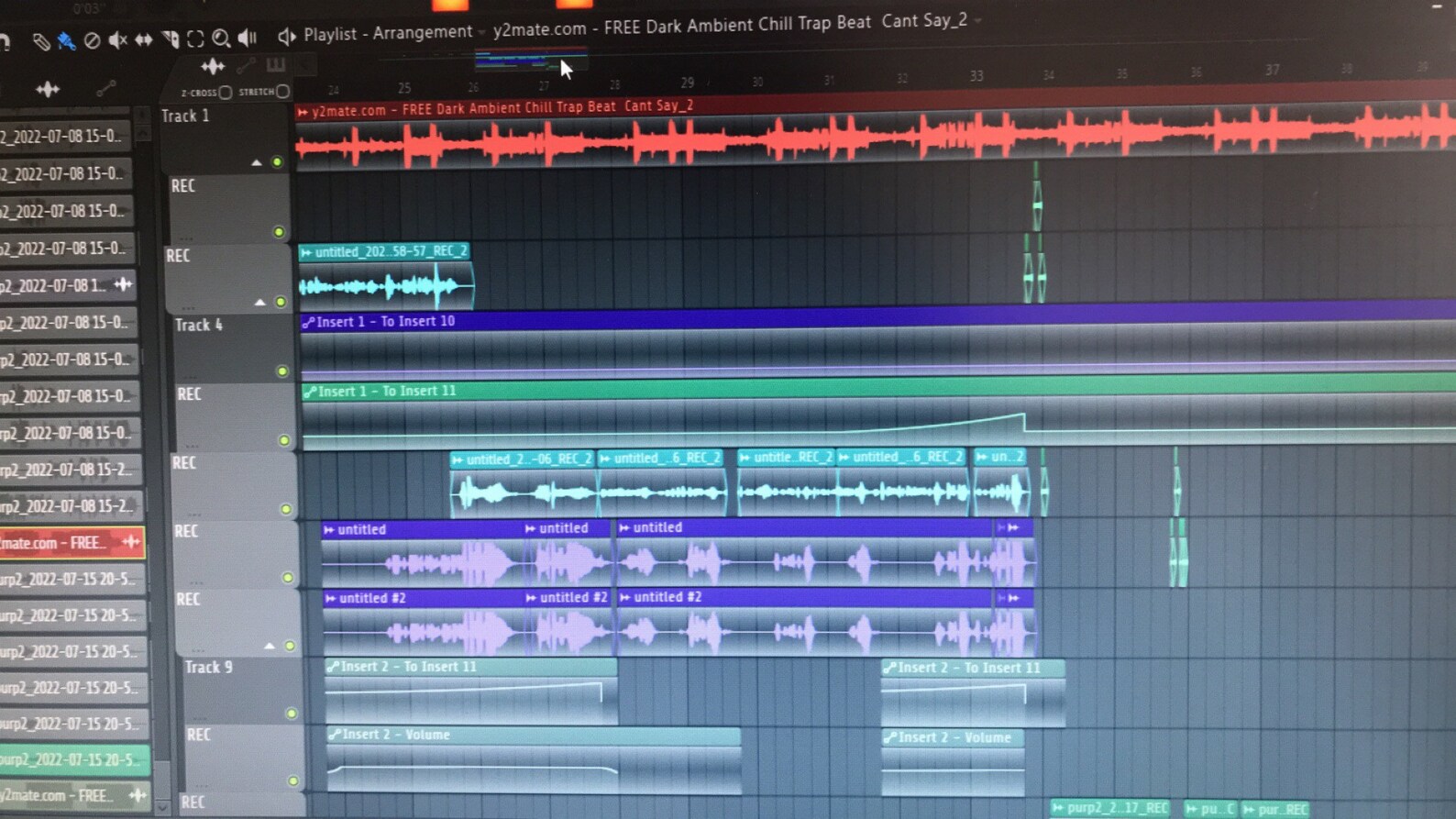Collapse group triangle on untitled_202..58-57_REC_2 track
Screen dimensions: 1456x819
(260, 302)
